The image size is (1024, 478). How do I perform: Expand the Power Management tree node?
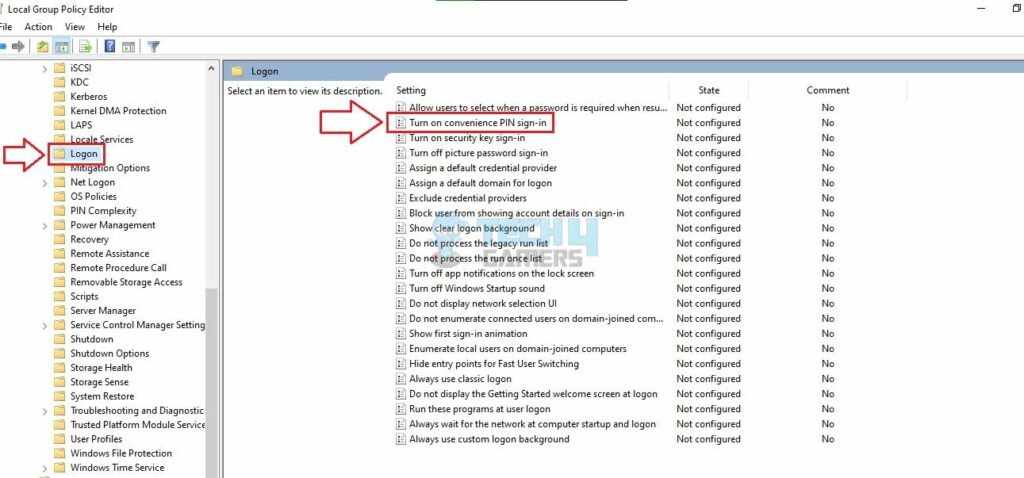[x=44, y=226]
